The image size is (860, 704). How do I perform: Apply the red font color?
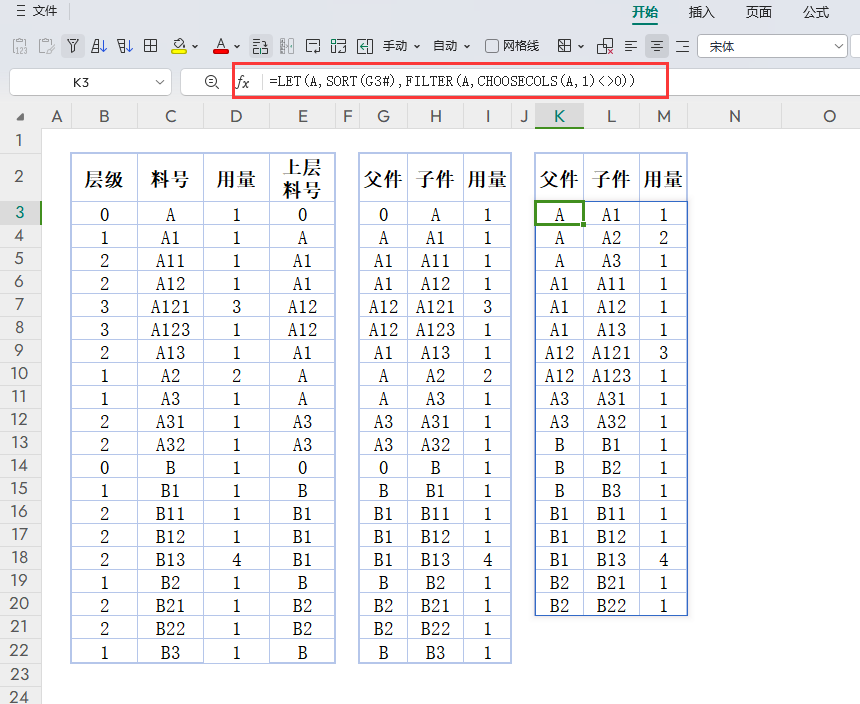pos(220,46)
